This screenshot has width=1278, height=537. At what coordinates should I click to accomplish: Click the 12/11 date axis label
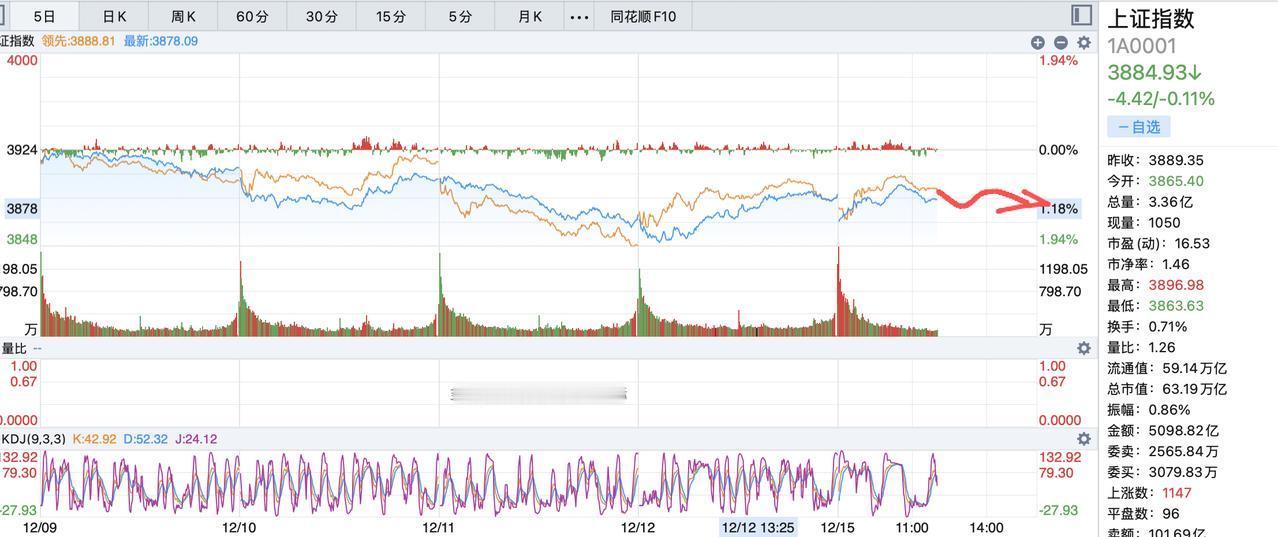click(x=439, y=527)
